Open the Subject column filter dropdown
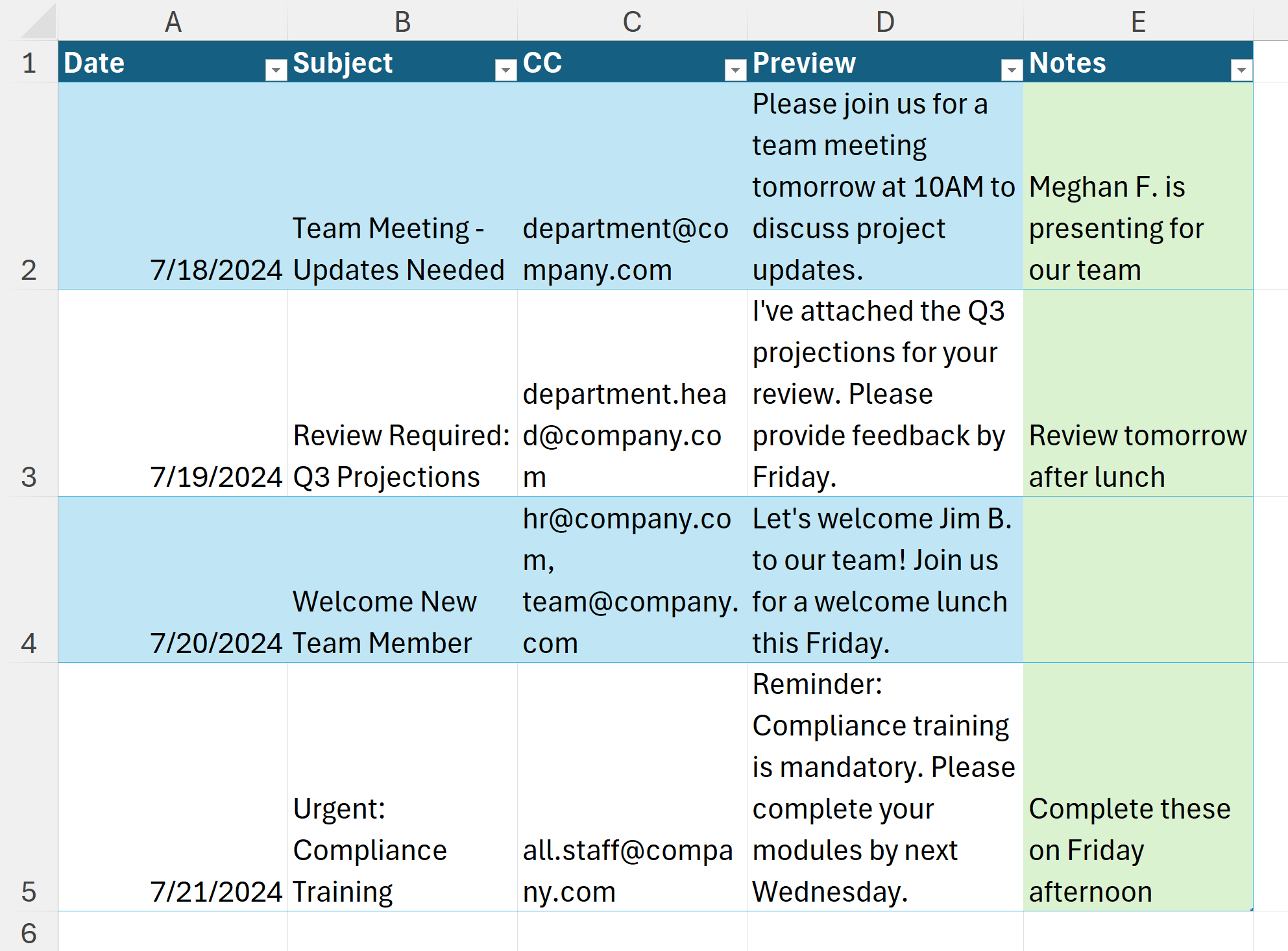Screen dimensions: 1288x951 point(505,69)
